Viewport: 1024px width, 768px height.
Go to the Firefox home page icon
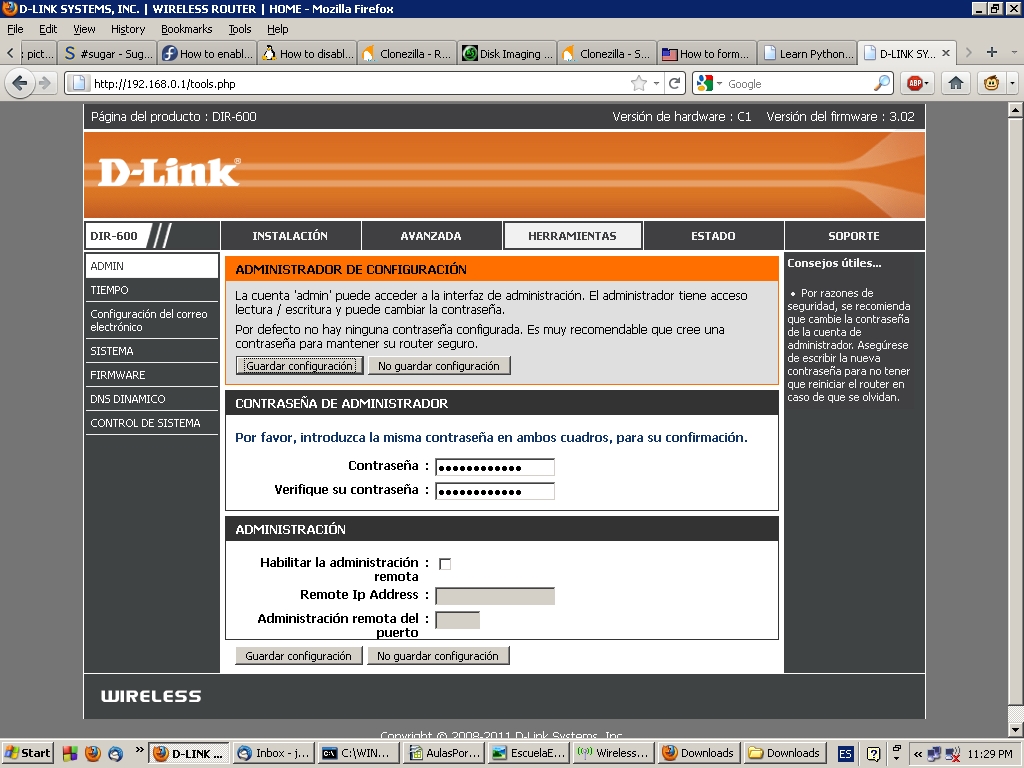(x=956, y=83)
